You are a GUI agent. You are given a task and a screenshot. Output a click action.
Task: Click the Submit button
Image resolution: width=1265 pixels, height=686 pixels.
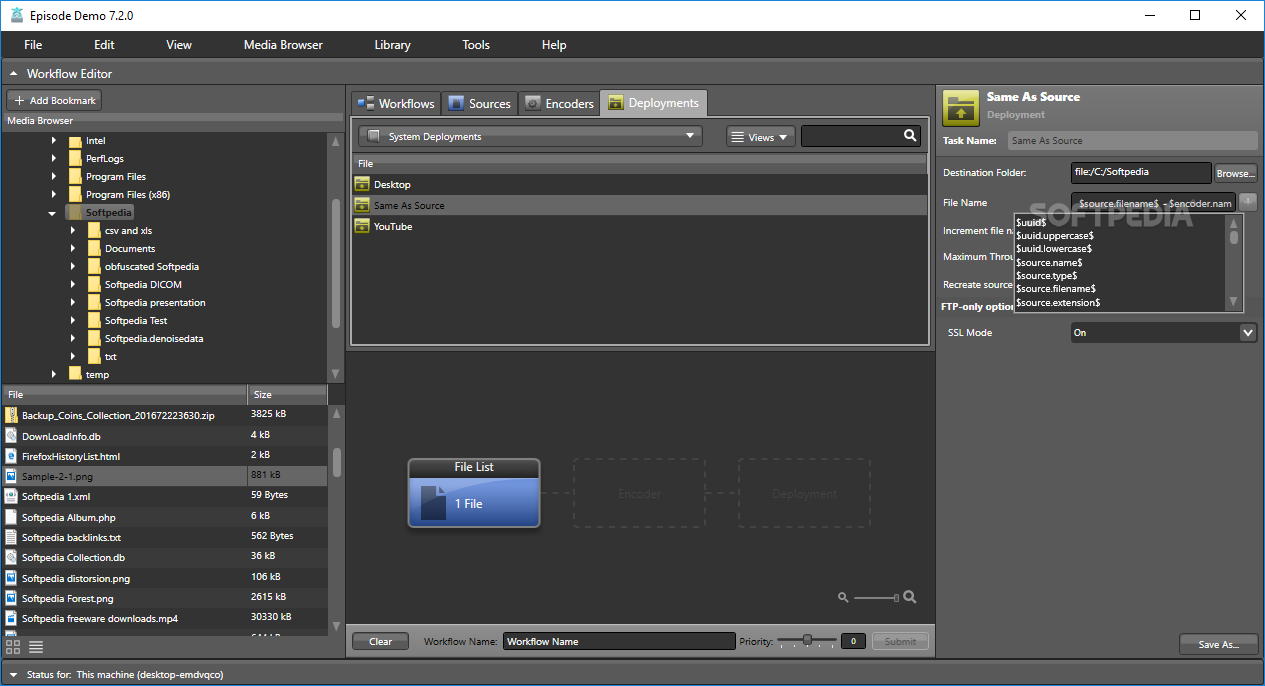coord(900,641)
